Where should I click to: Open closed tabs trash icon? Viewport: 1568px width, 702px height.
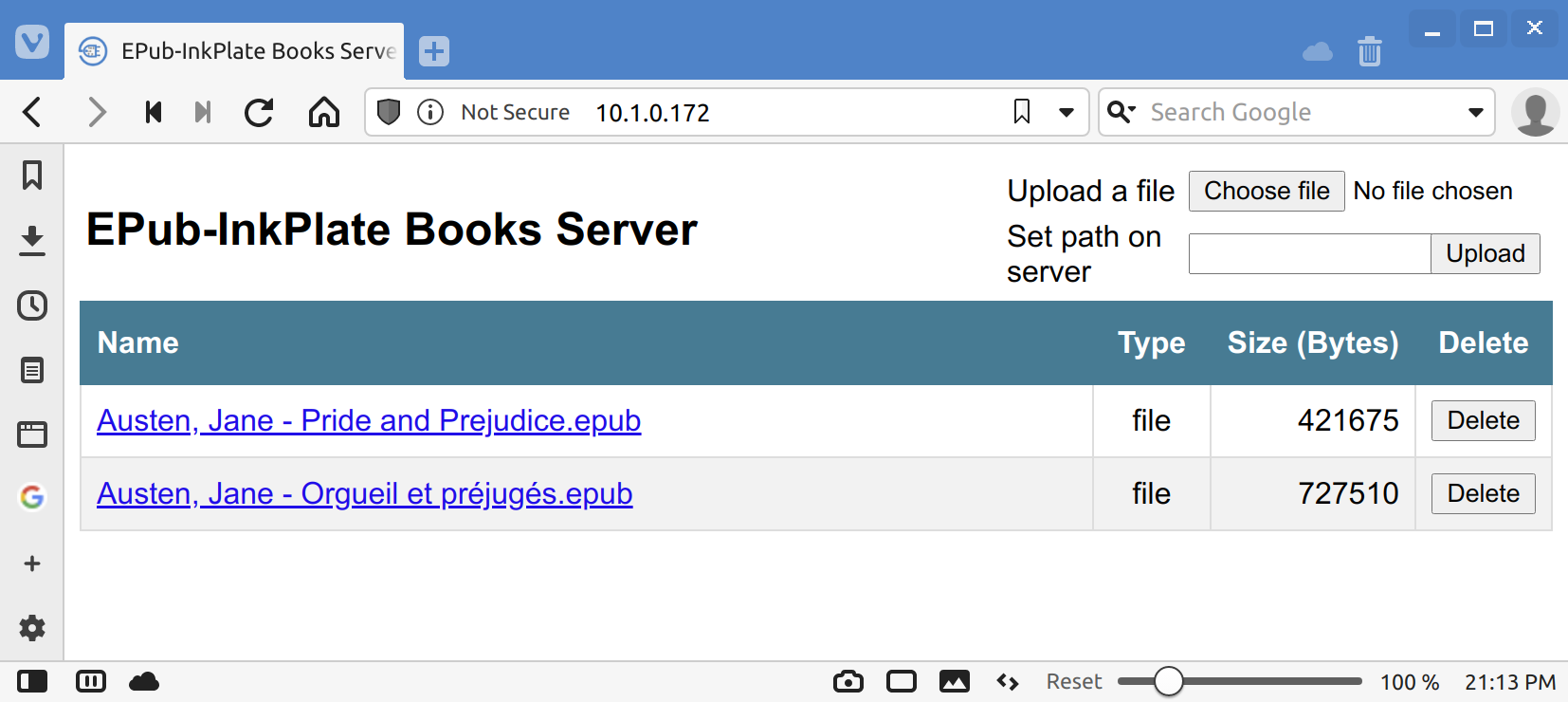tap(1370, 51)
